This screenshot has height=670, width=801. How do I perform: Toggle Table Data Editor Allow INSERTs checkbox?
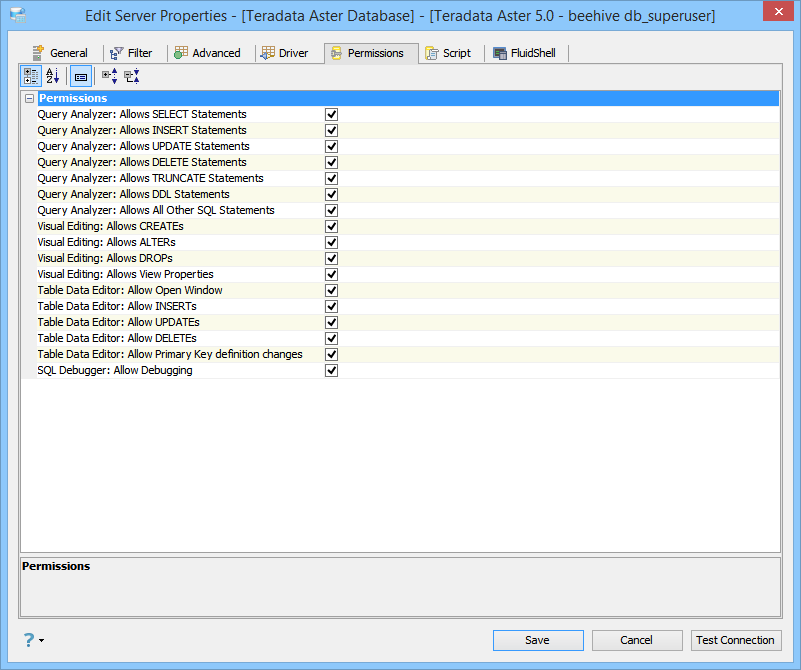(332, 306)
